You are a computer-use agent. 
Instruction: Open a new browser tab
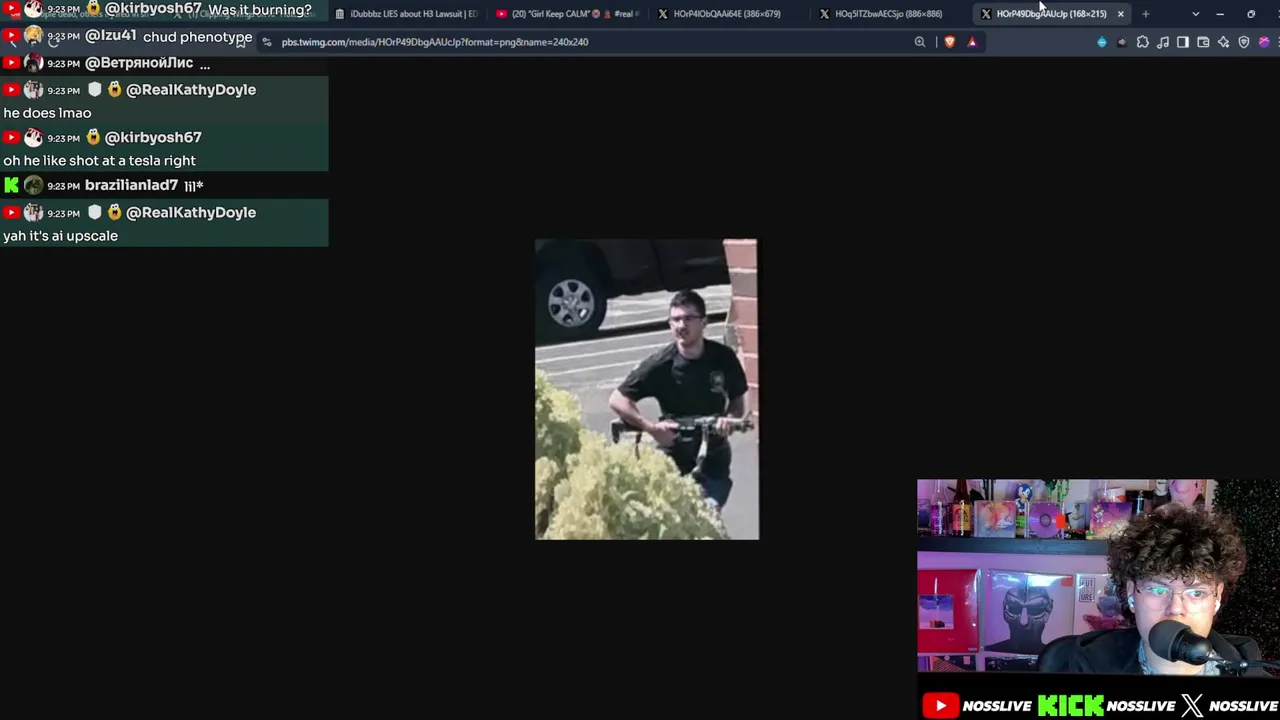click(1145, 14)
